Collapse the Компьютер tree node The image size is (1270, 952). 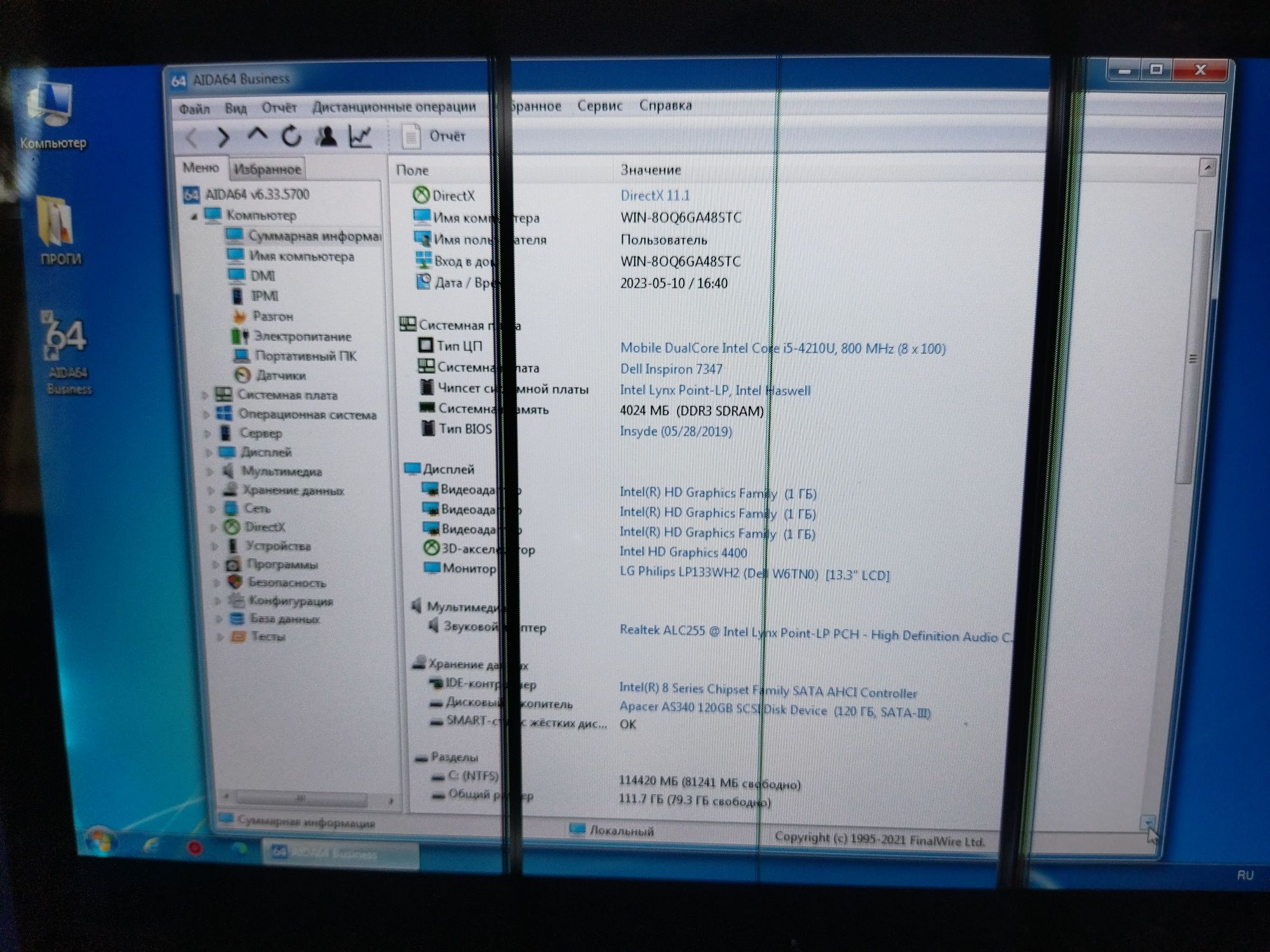(x=194, y=216)
